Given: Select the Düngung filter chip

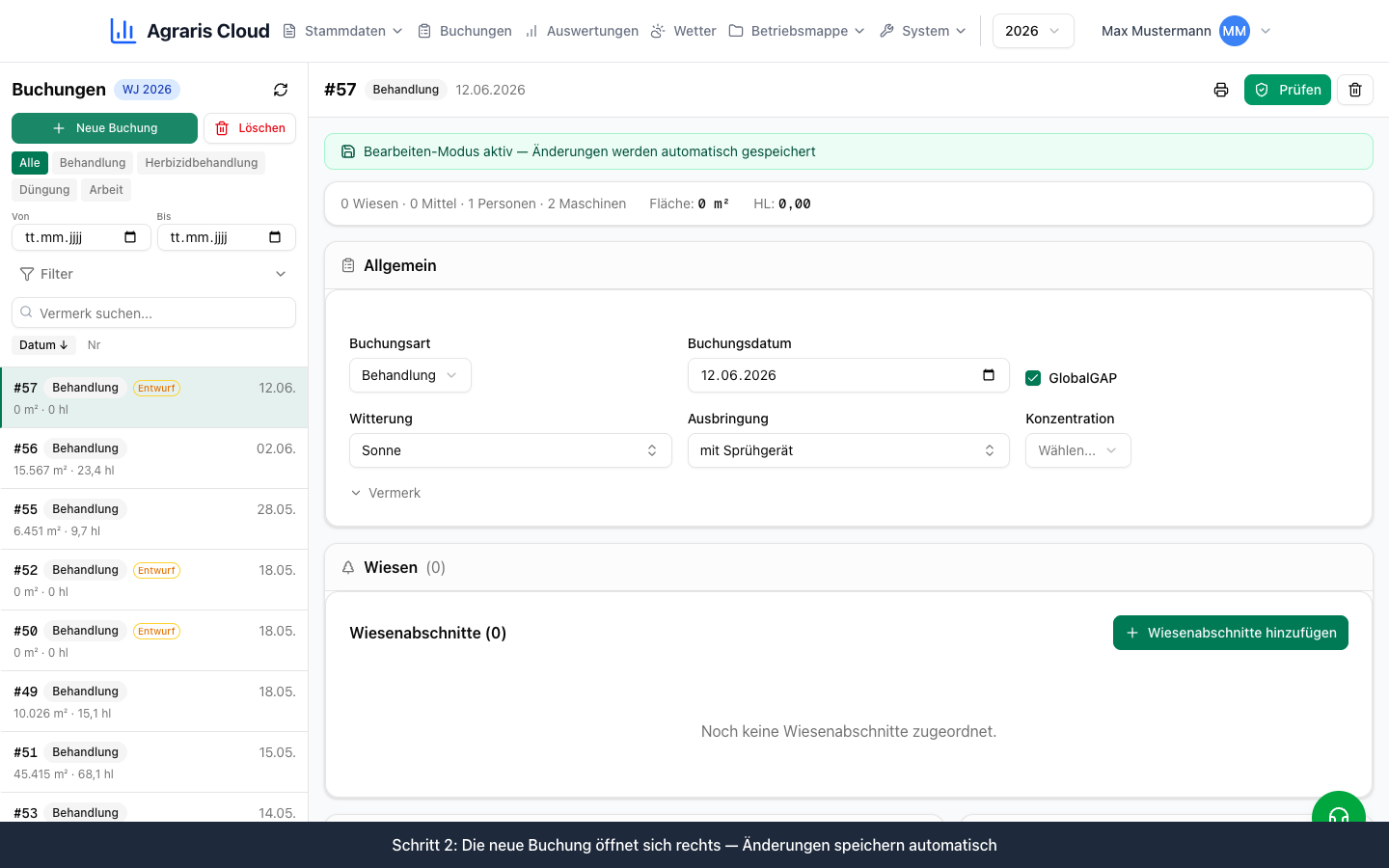Looking at the screenshot, I should [x=44, y=190].
